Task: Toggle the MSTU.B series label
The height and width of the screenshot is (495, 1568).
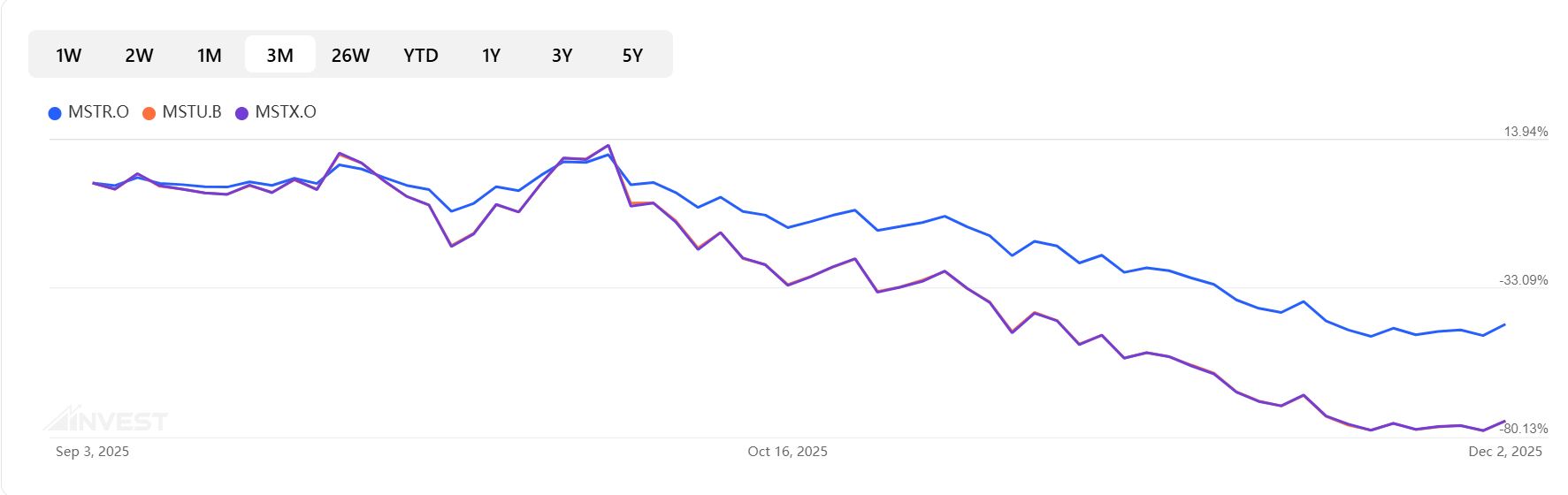Action: (x=192, y=112)
